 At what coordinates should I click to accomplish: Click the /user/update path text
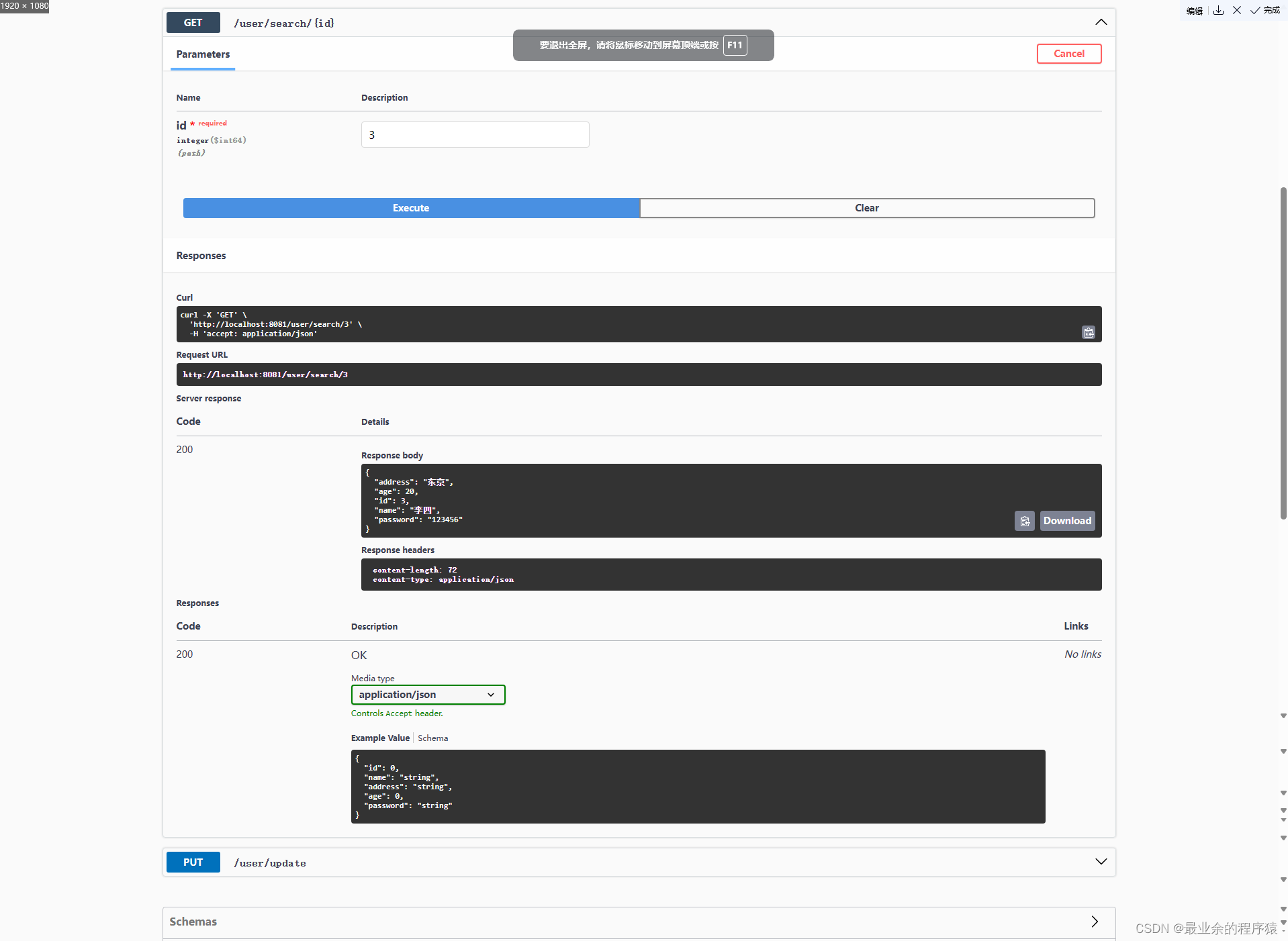pos(270,863)
